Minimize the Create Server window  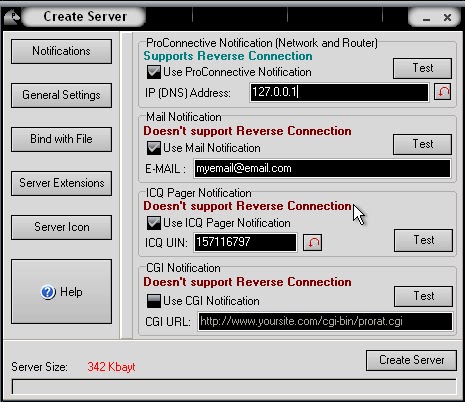click(426, 18)
